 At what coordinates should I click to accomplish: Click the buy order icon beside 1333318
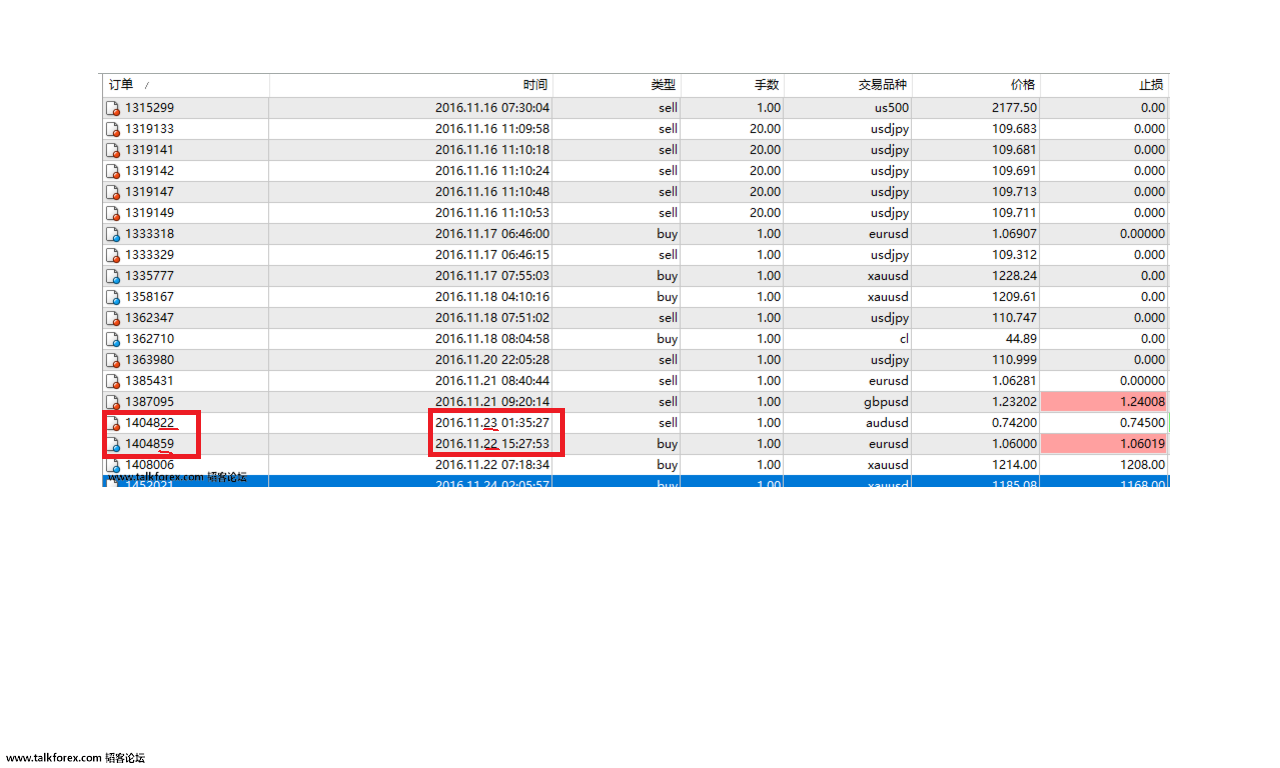pos(113,234)
